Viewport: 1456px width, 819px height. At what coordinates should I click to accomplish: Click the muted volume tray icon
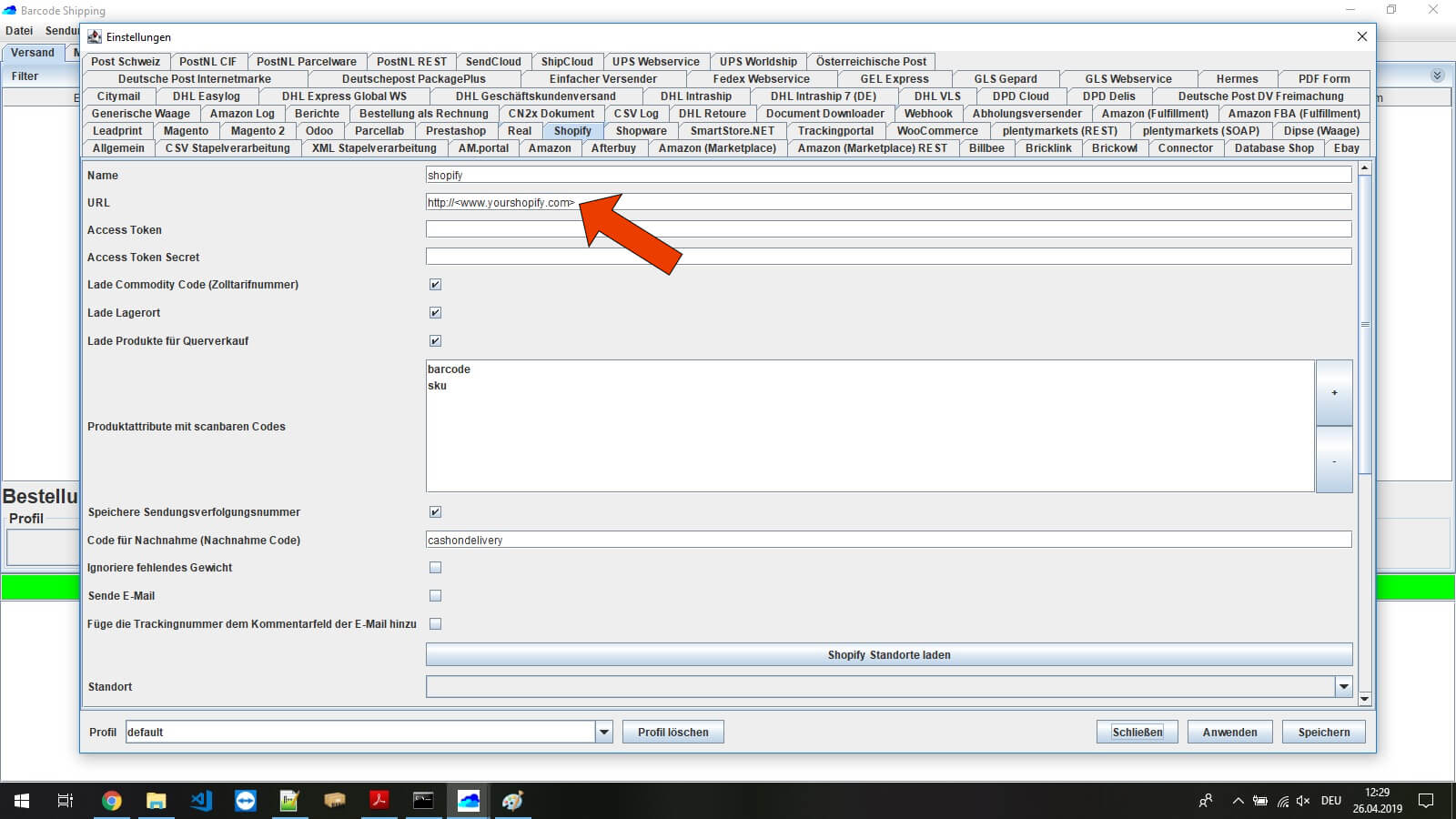coord(1303,801)
